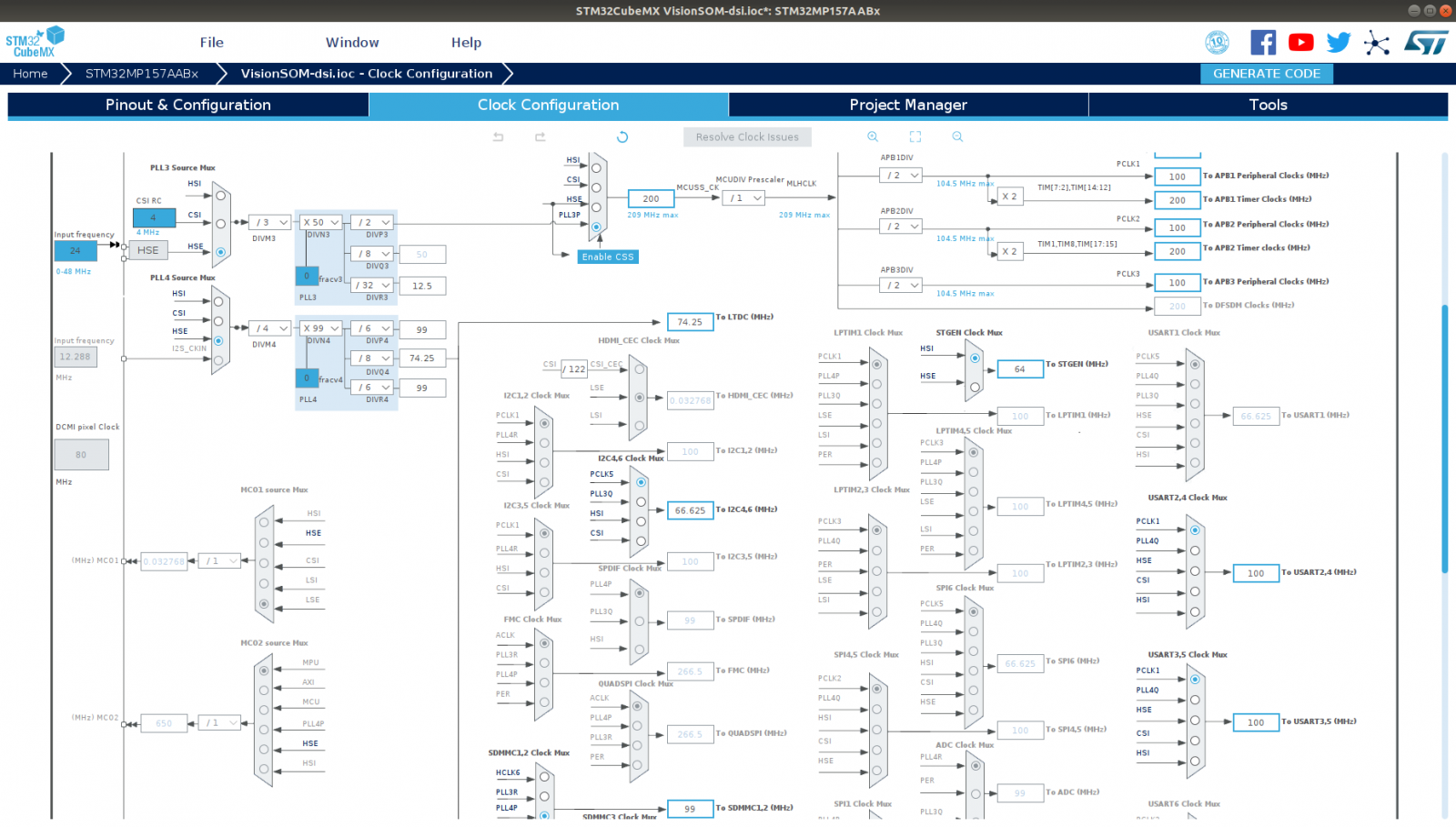Viewport: 1456px width, 827px height.
Task: Open the MCUDIV Prescaler dropdown
Action: (743, 197)
